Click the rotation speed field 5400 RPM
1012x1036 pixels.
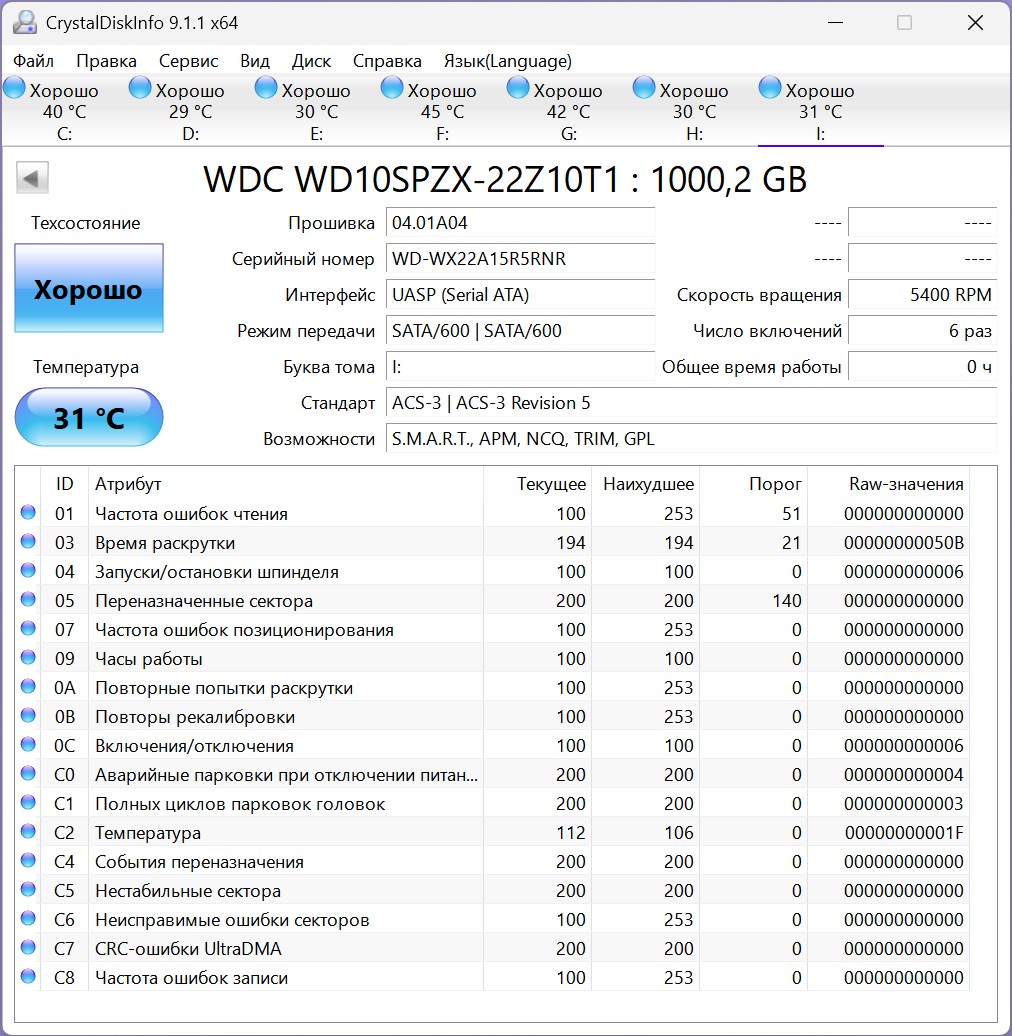(x=923, y=295)
